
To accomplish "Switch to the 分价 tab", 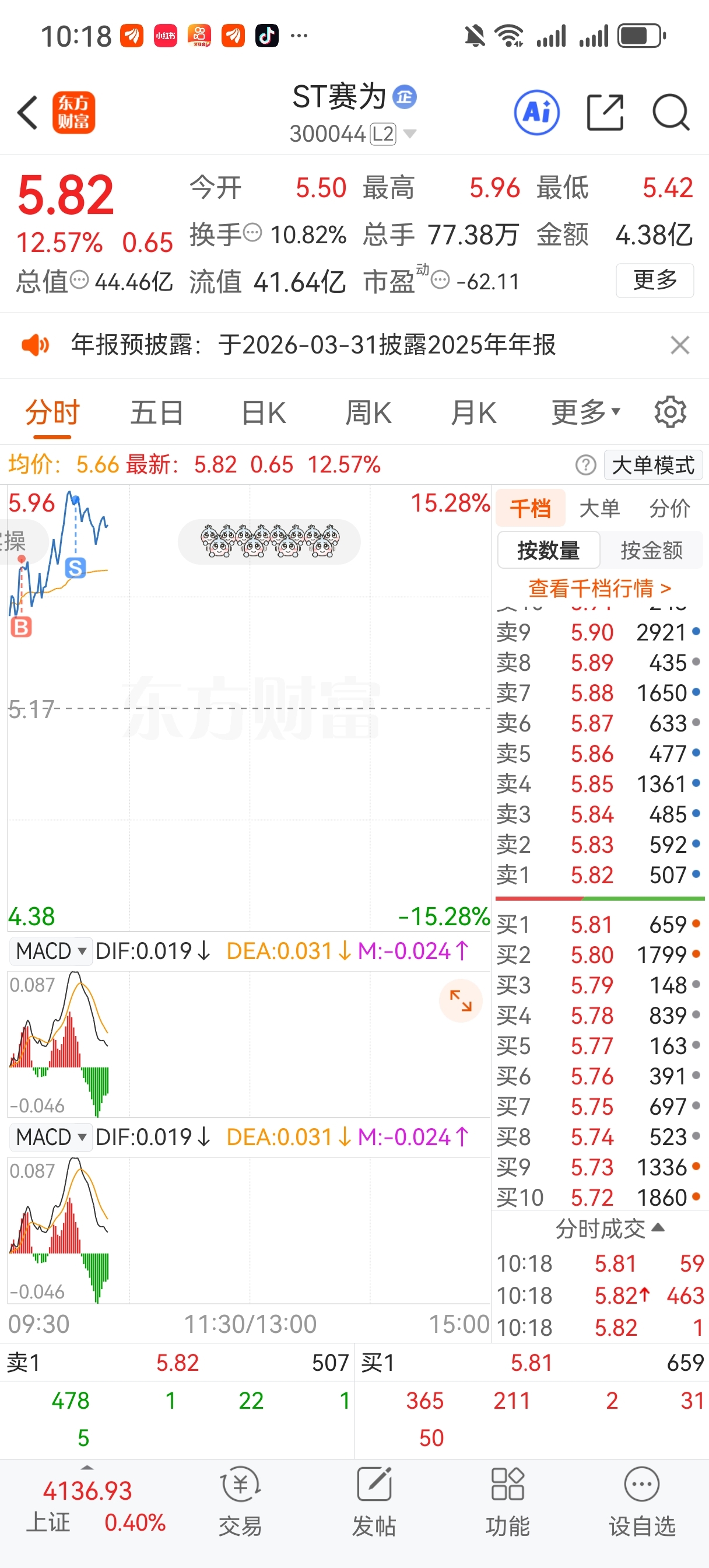I will tap(669, 508).
